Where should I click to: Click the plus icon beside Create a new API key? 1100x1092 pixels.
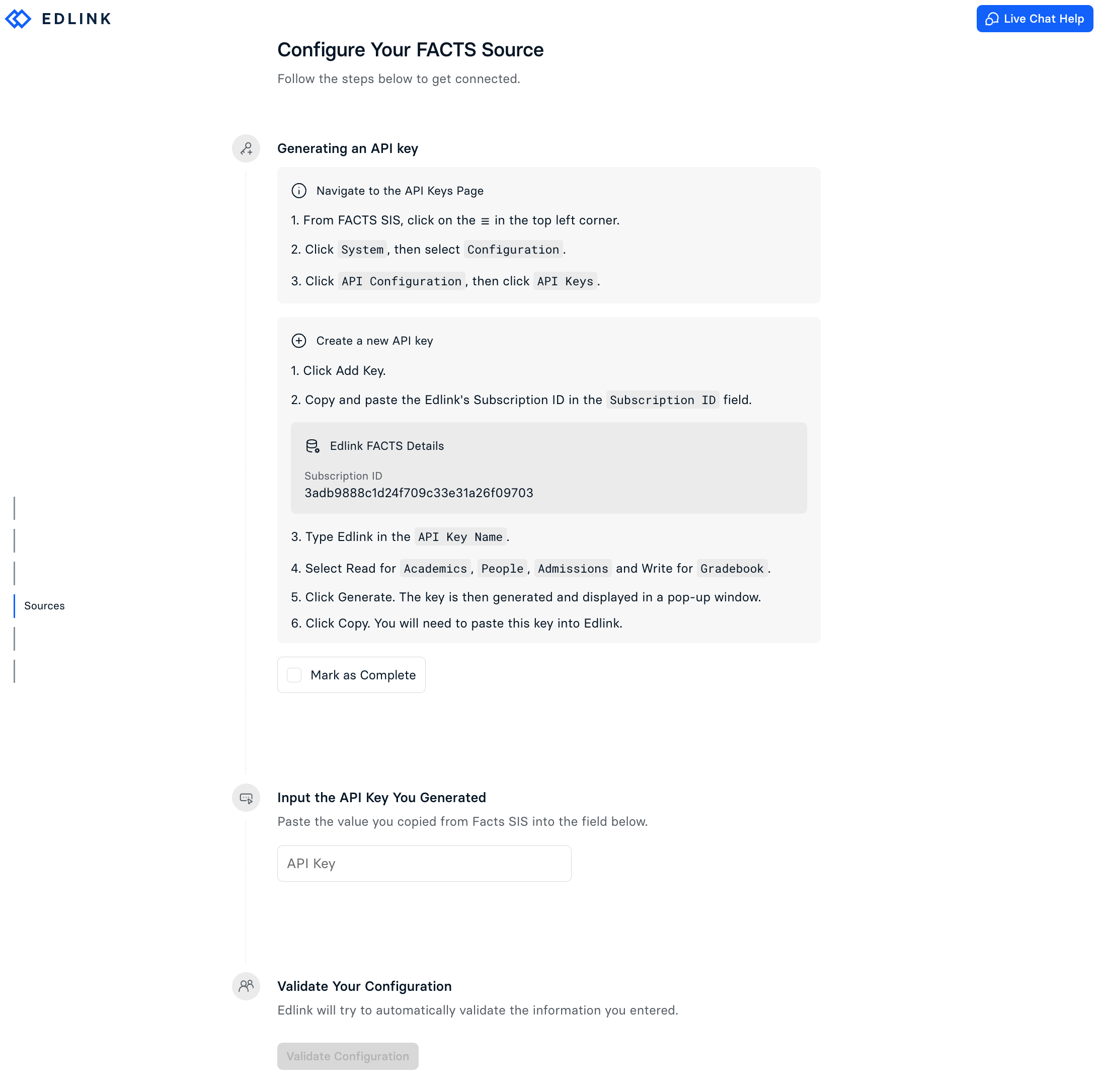[x=299, y=341]
